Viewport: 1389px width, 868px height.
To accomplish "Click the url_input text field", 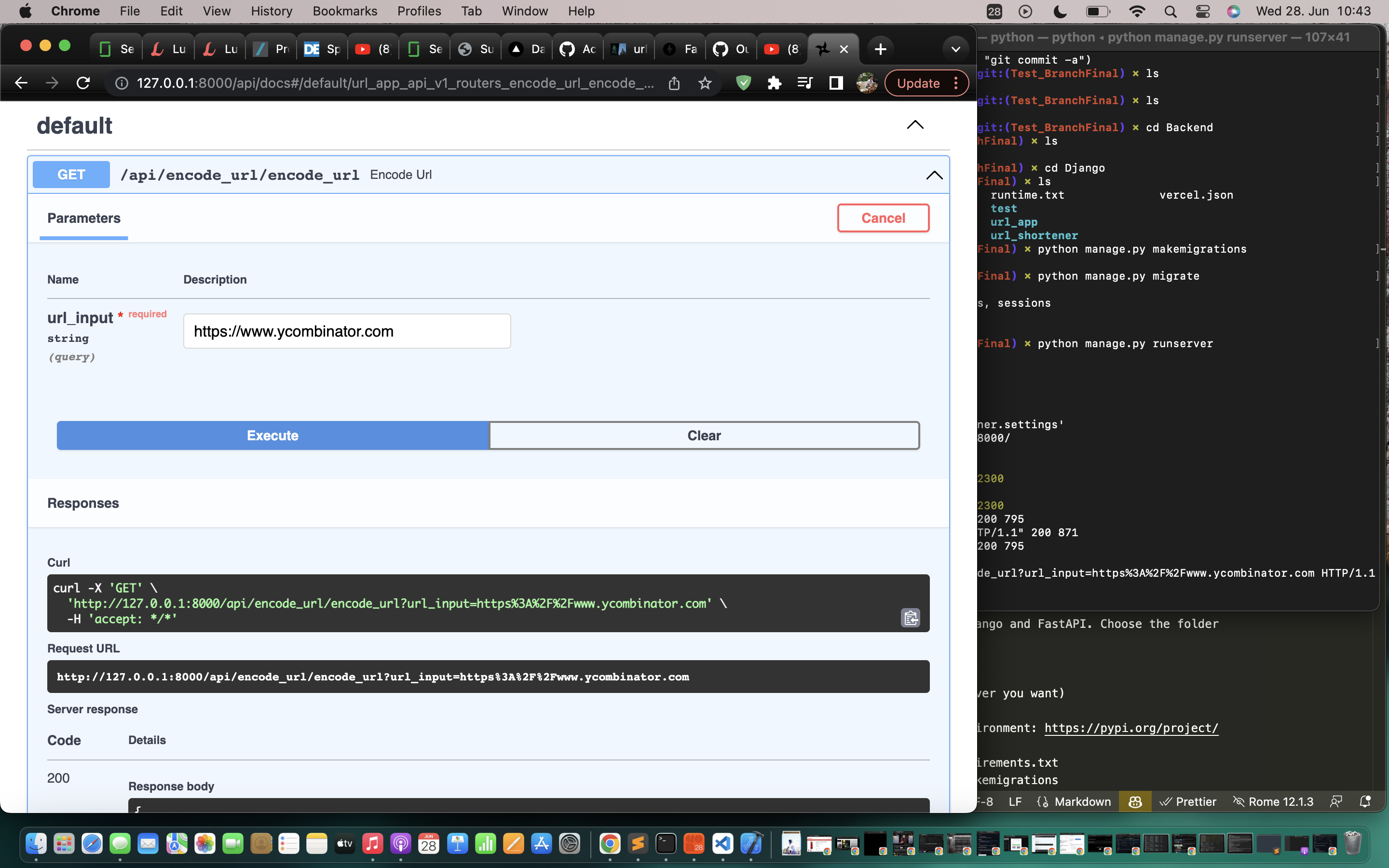I will point(347,331).
